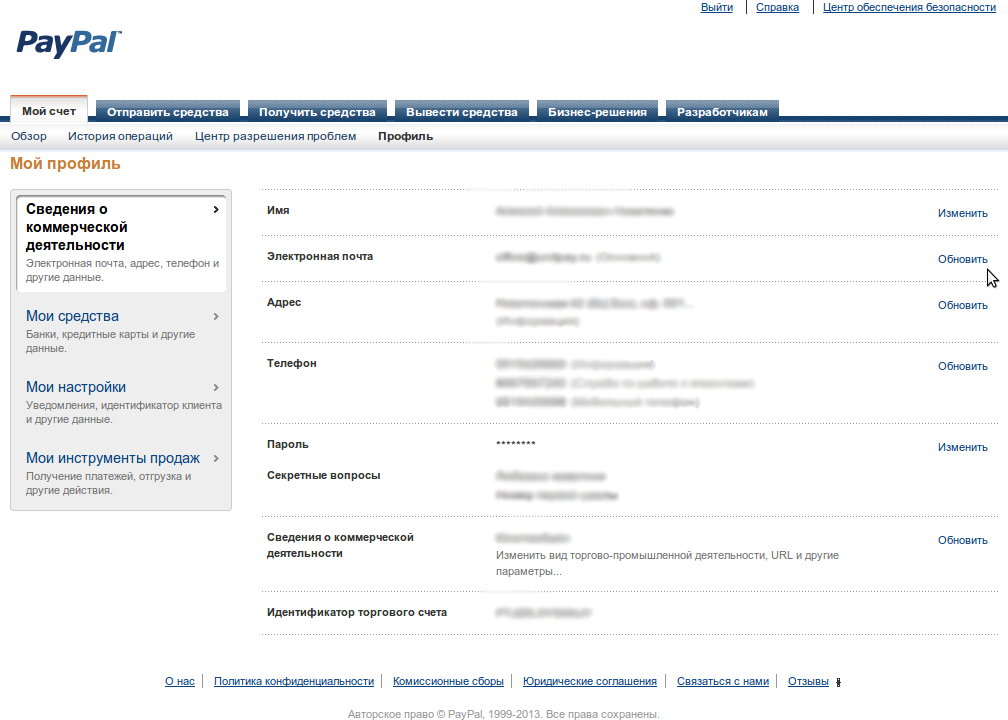Click Изменить for Пароль
The image size is (1008, 720).
[962, 447]
